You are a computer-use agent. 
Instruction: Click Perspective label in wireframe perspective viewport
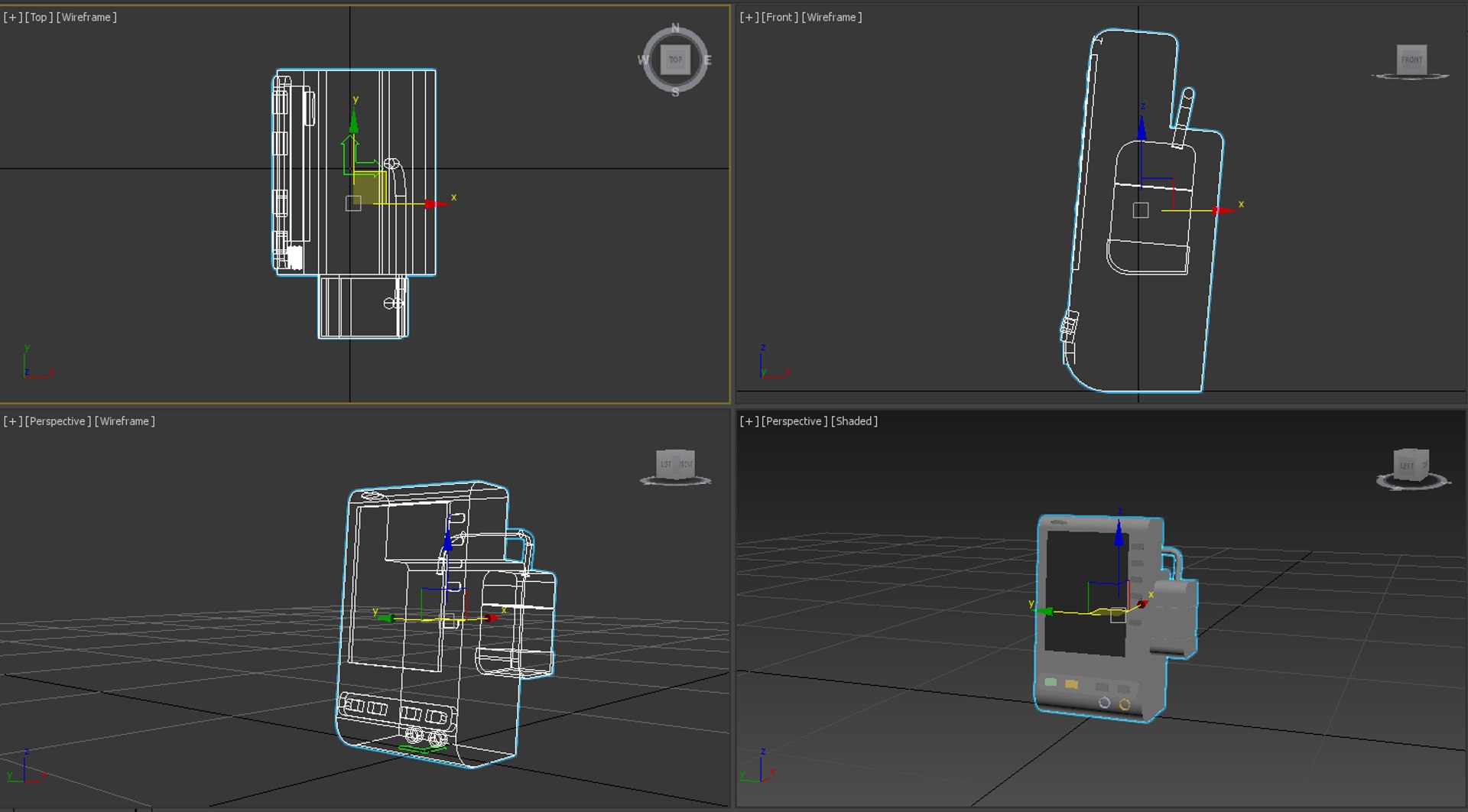click(x=58, y=421)
